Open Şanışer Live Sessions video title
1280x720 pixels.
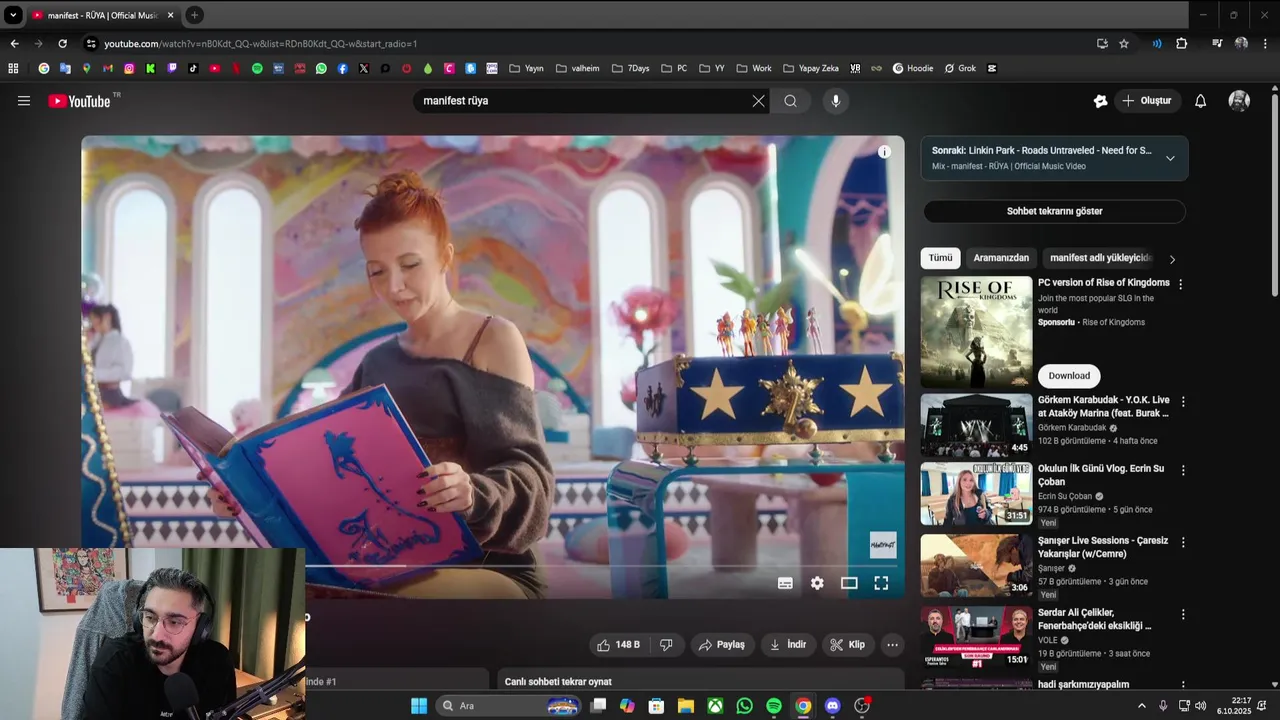[x=1103, y=547]
